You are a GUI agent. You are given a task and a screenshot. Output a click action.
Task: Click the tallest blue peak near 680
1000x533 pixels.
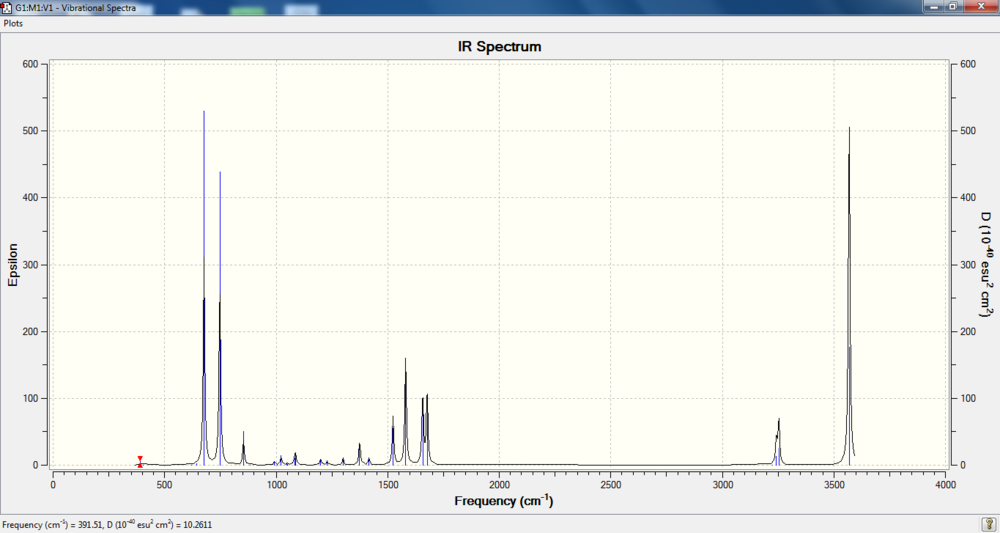pyautogui.click(x=204, y=287)
